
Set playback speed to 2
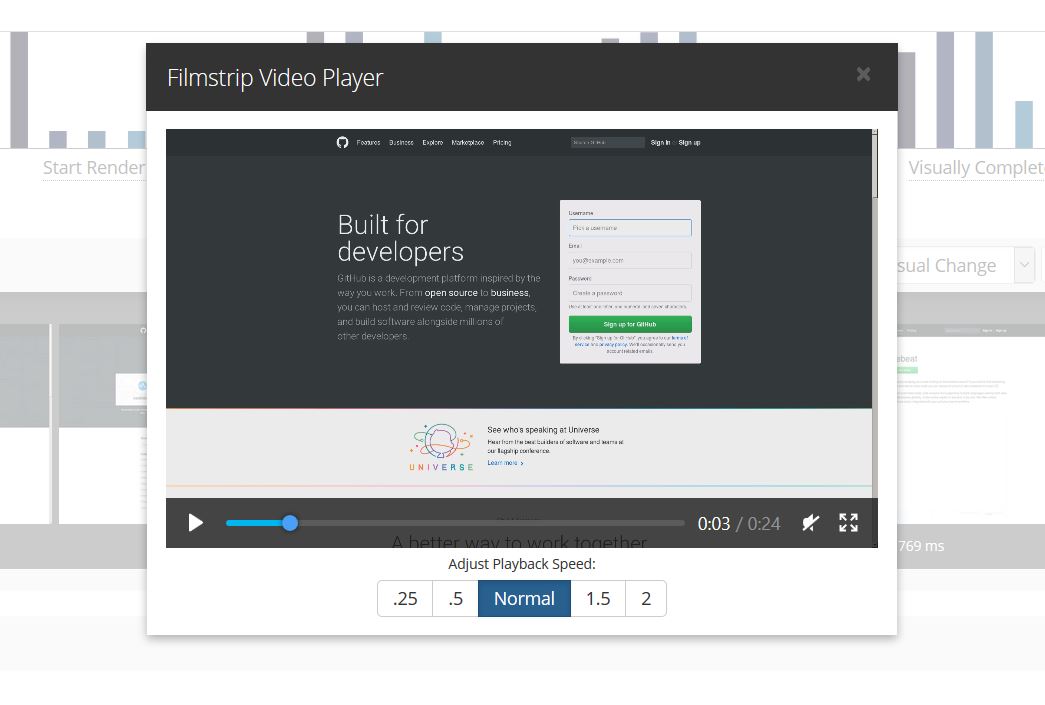point(646,598)
